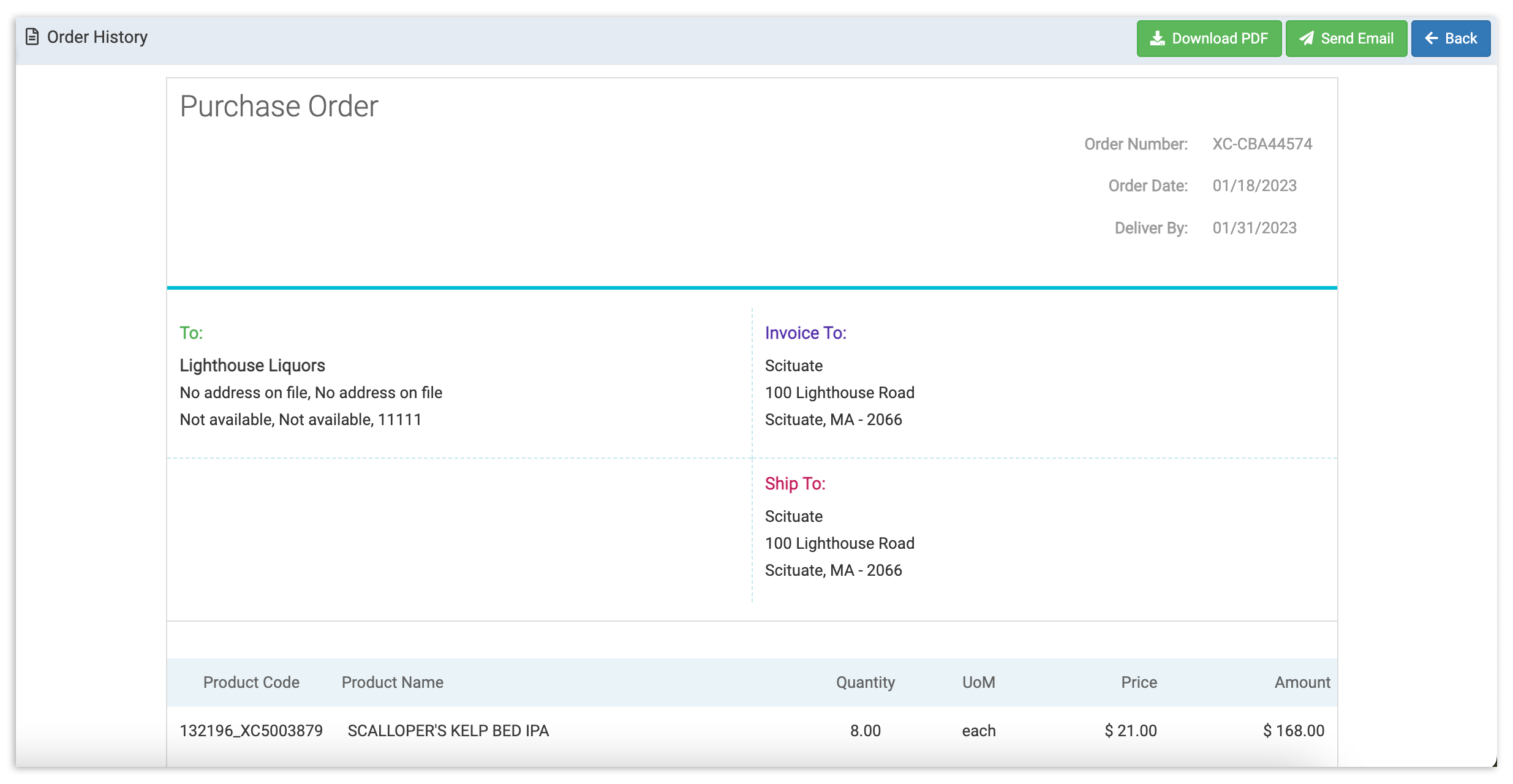Click the Order History title text
The height and width of the screenshot is (784, 1513).
point(97,37)
